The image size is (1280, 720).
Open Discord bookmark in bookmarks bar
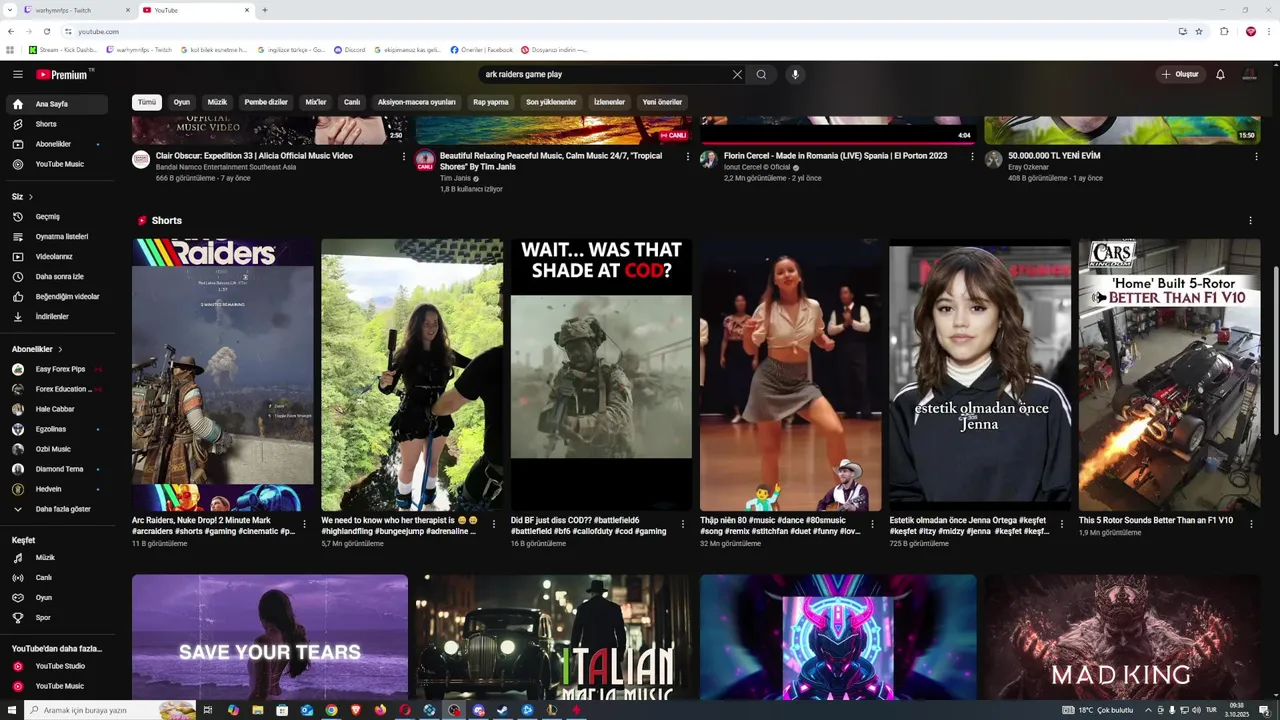[x=350, y=49]
